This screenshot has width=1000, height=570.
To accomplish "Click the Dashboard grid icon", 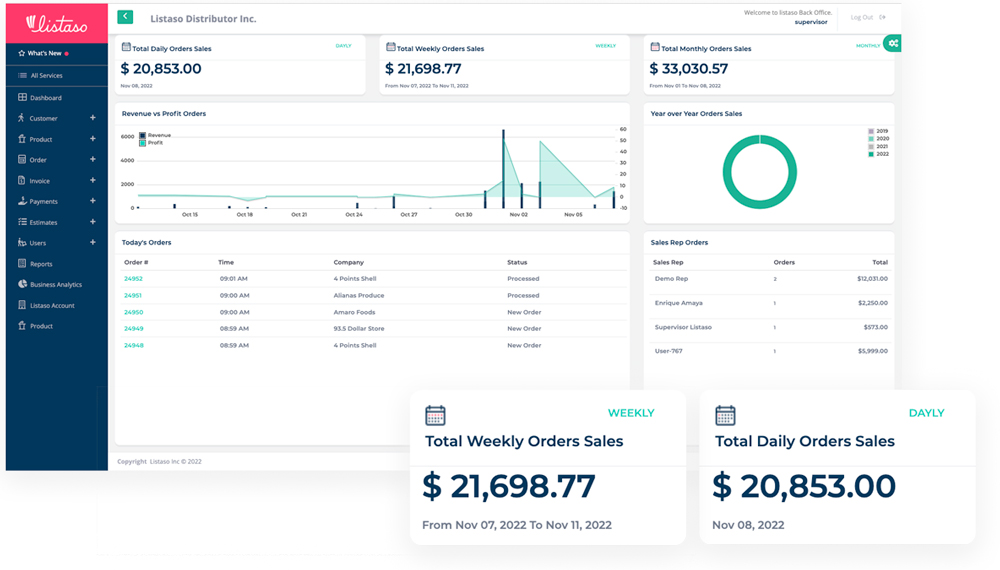I will pos(22,98).
